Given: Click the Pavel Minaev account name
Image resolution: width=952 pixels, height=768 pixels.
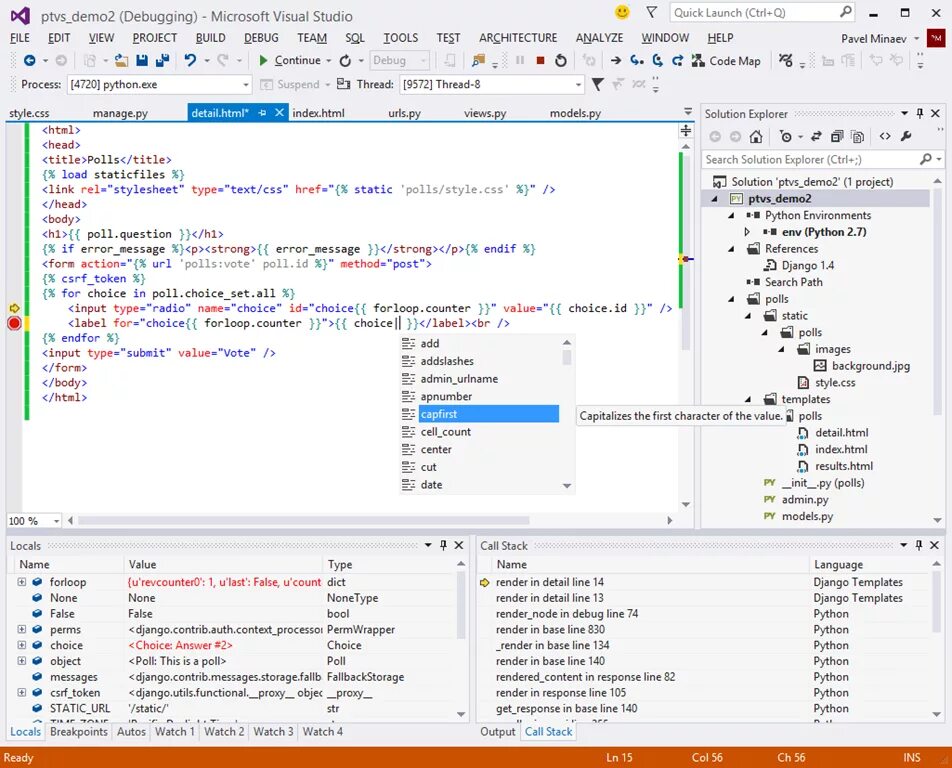Looking at the screenshot, I should pos(874,38).
